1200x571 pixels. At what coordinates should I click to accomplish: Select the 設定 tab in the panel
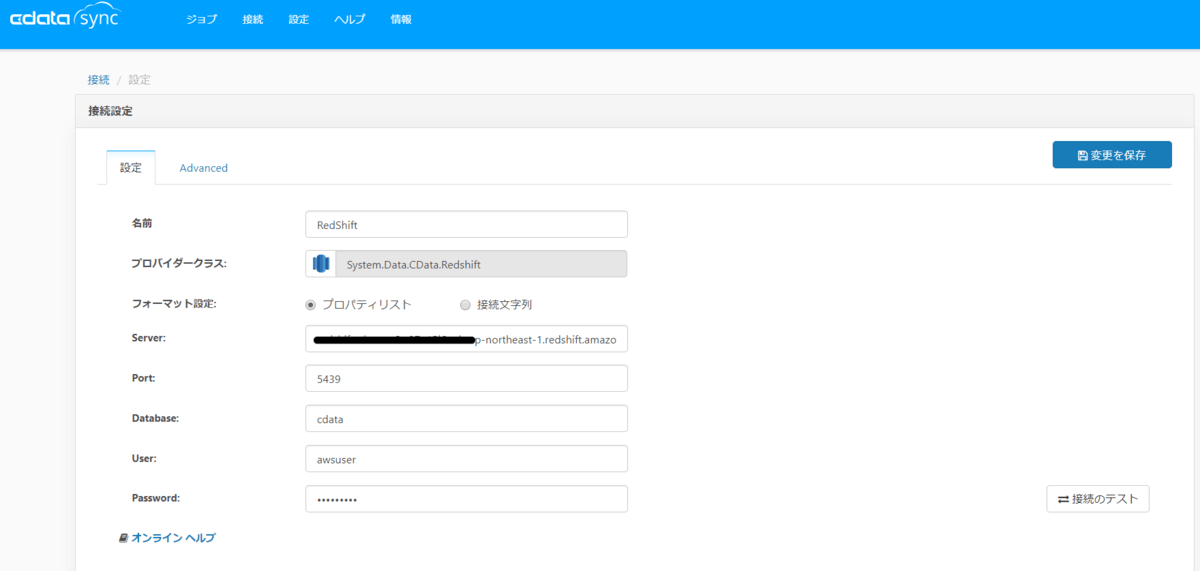(x=131, y=168)
